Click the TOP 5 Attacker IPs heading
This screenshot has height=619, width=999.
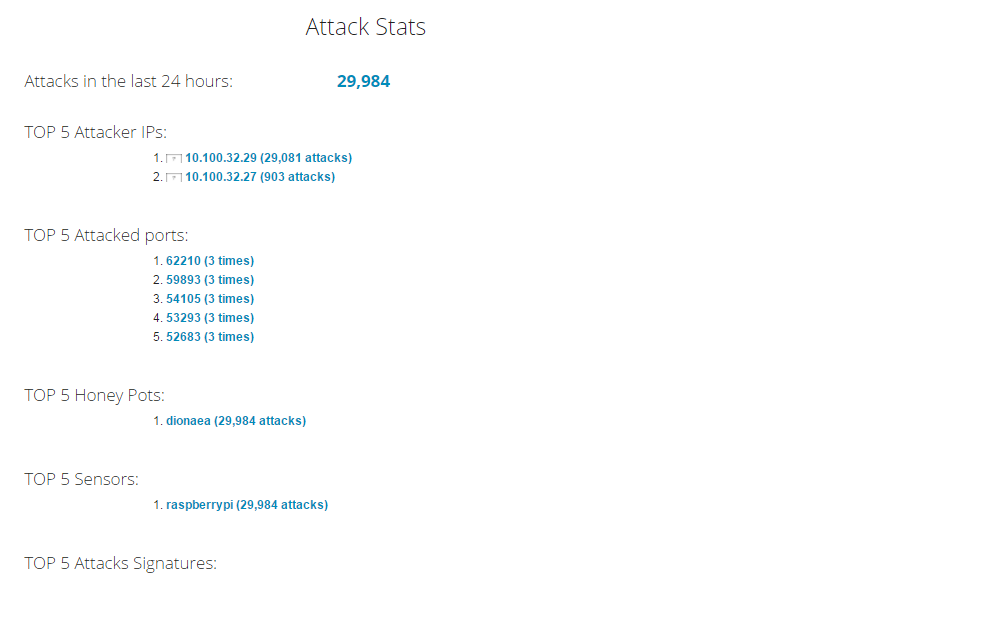(96, 132)
